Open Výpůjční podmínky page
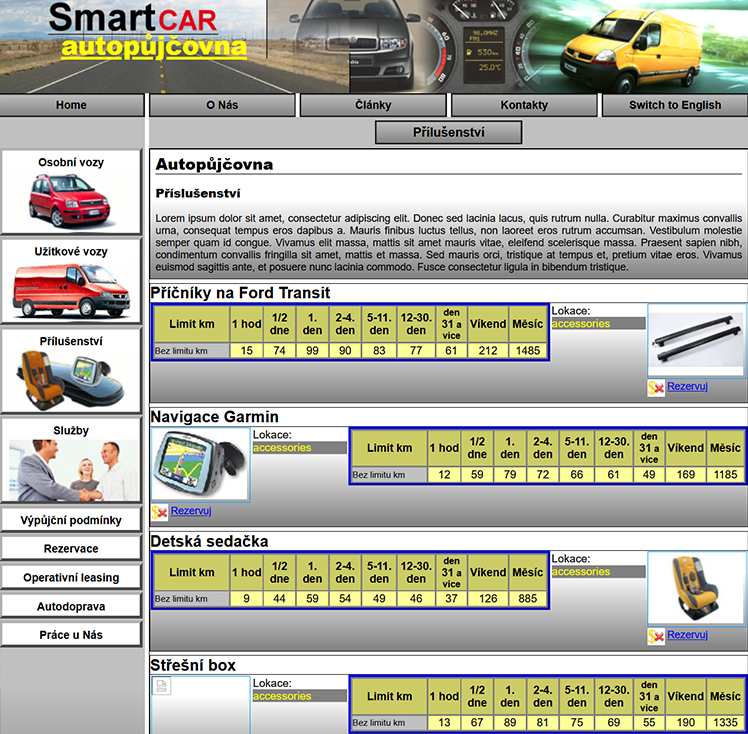748x734 pixels. pos(71,520)
